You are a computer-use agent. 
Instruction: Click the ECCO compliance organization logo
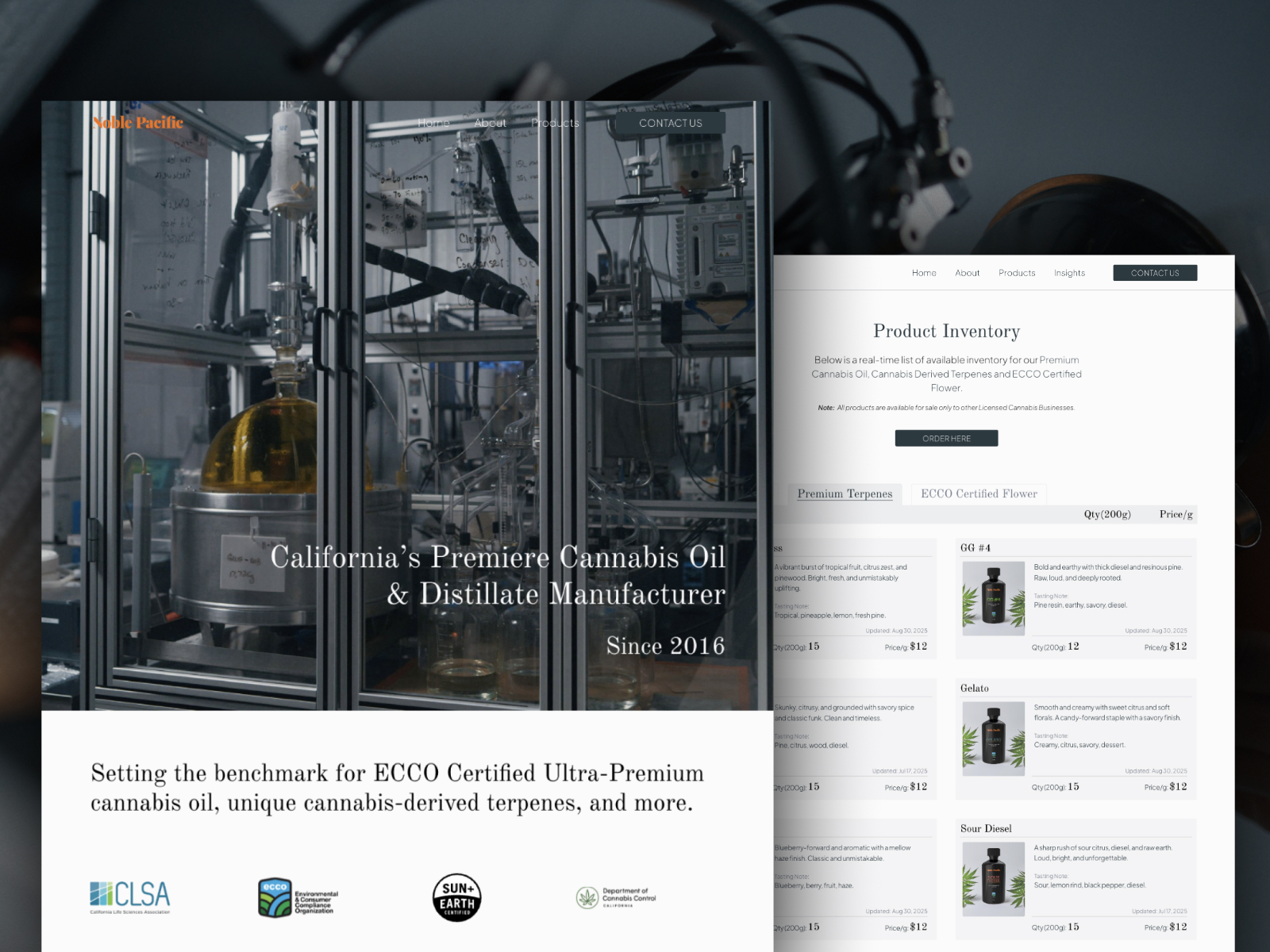point(298,897)
